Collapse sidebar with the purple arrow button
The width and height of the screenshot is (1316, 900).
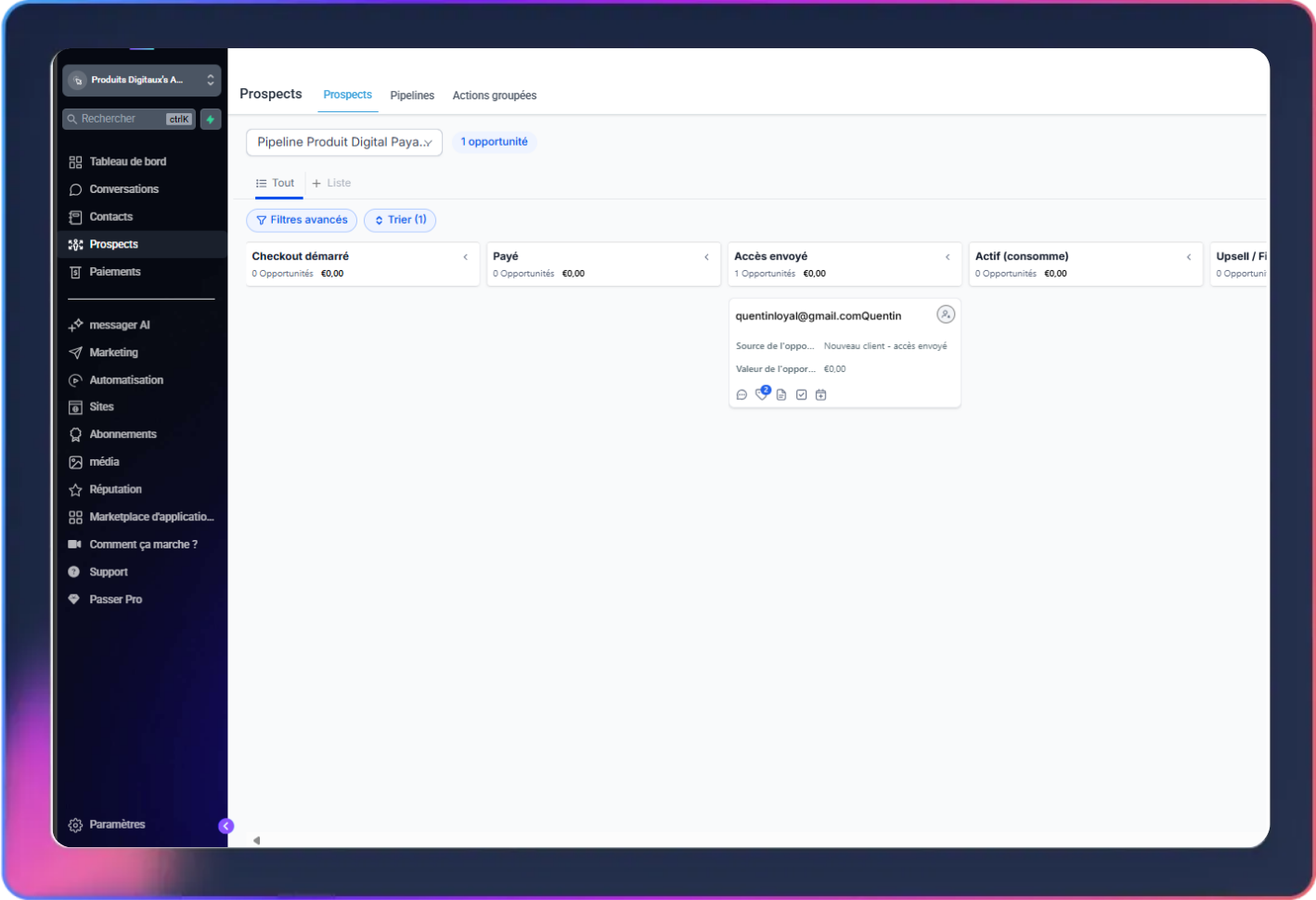(226, 826)
